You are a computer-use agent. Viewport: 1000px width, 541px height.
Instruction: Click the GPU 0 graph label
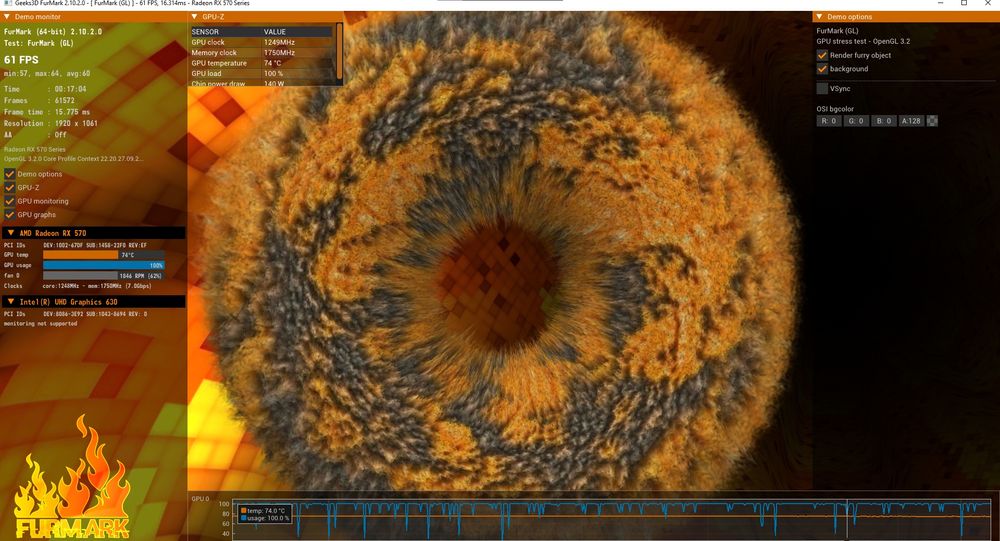(200, 499)
